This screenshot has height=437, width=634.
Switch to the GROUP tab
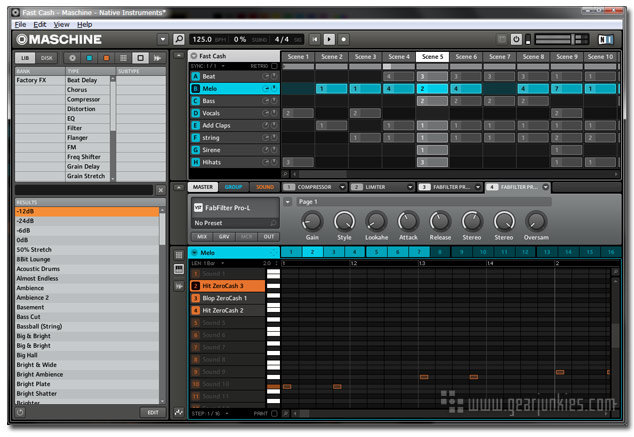(233, 187)
